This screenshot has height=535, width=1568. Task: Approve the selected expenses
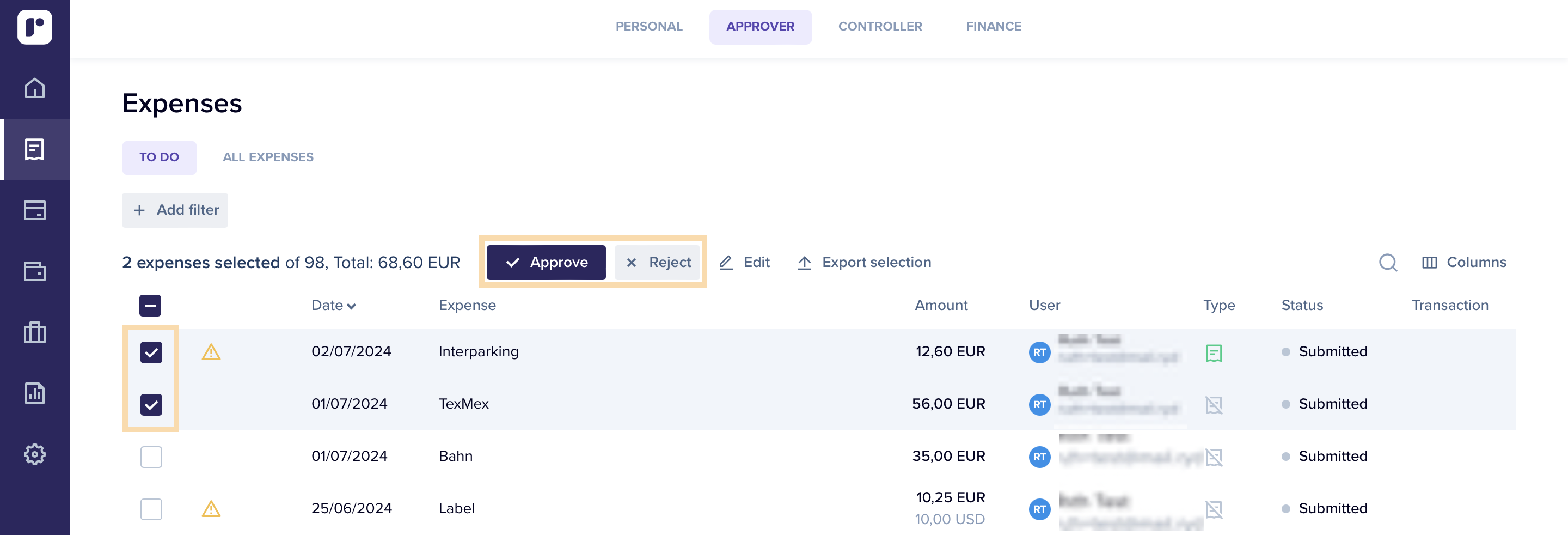point(546,262)
